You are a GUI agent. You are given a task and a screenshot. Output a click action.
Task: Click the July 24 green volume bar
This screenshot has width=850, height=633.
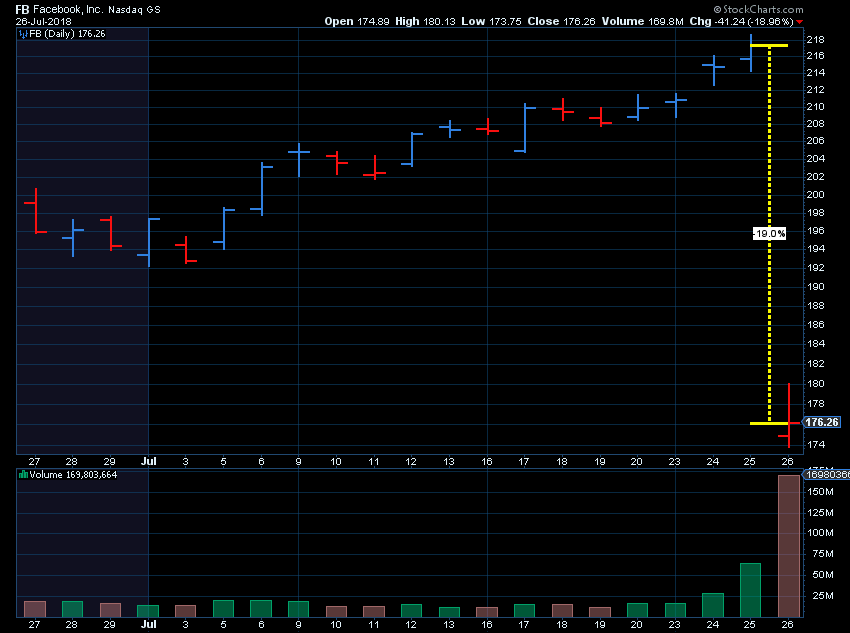click(713, 605)
